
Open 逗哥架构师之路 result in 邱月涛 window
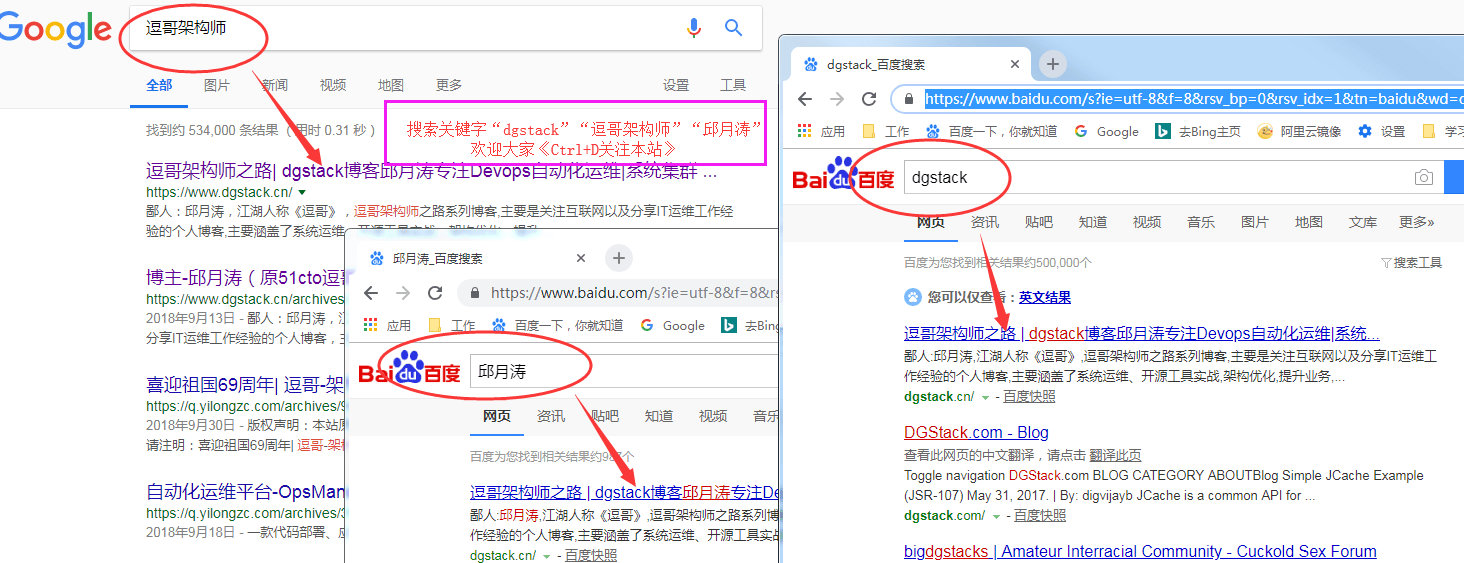point(624,492)
